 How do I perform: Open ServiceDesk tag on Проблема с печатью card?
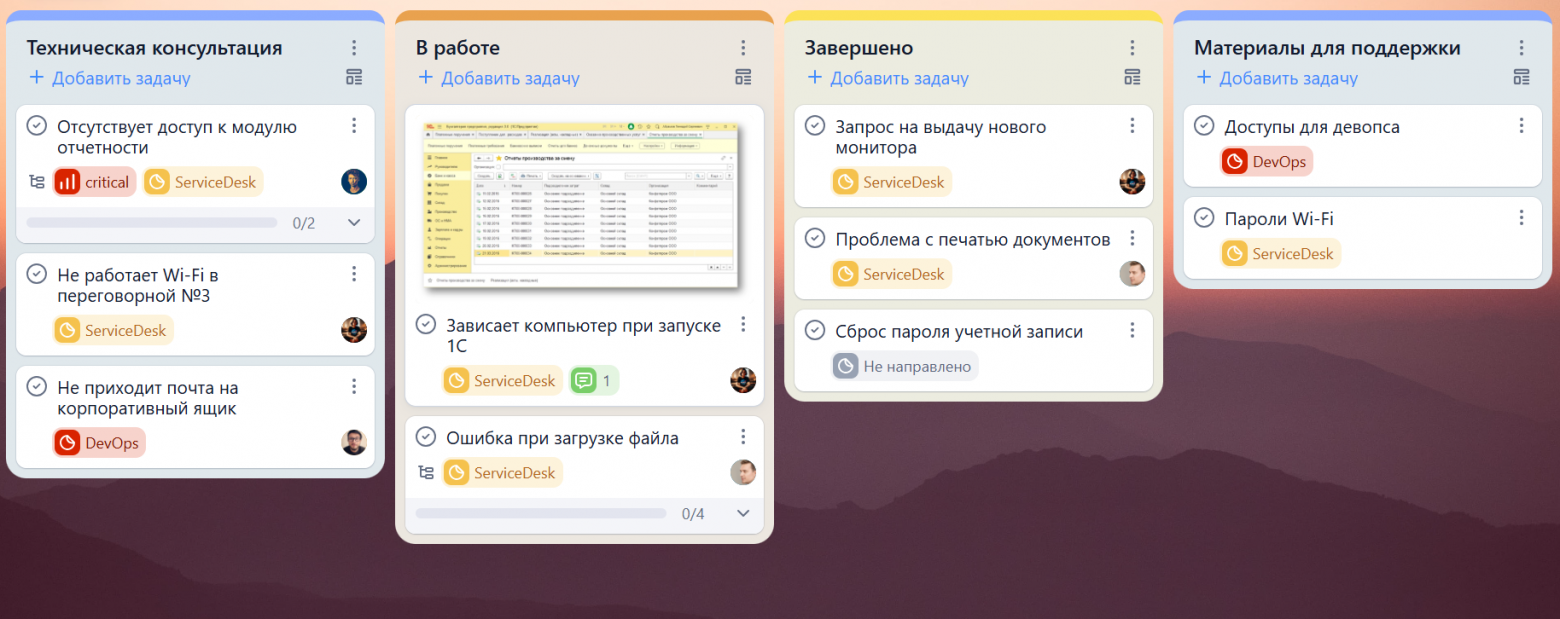point(892,273)
